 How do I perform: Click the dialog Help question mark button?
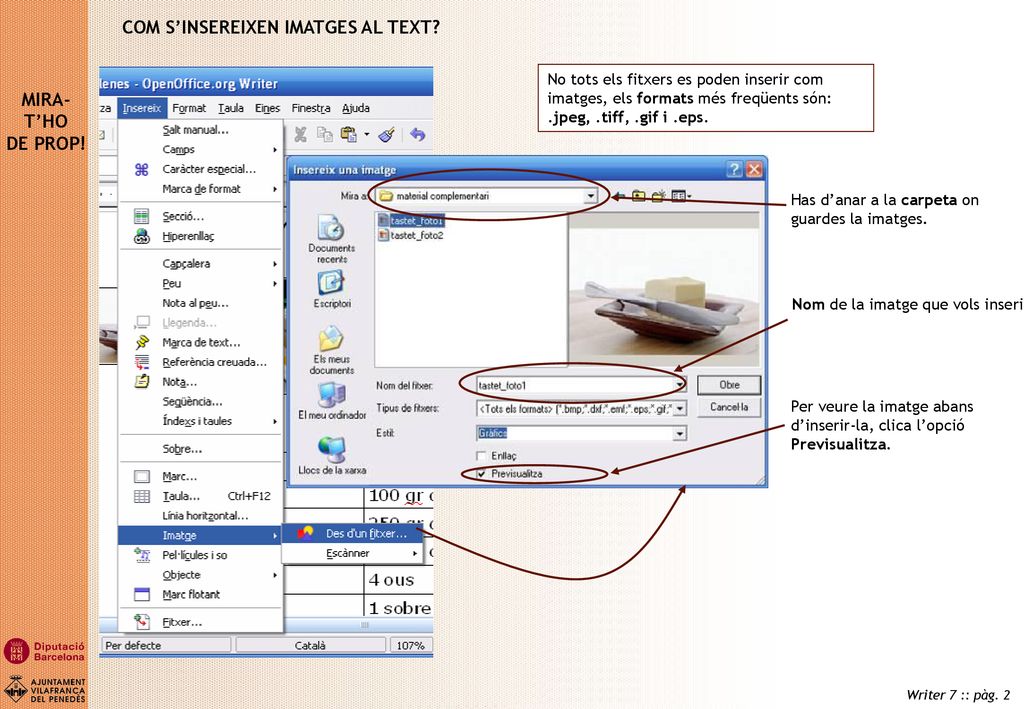pyautogui.click(x=734, y=170)
